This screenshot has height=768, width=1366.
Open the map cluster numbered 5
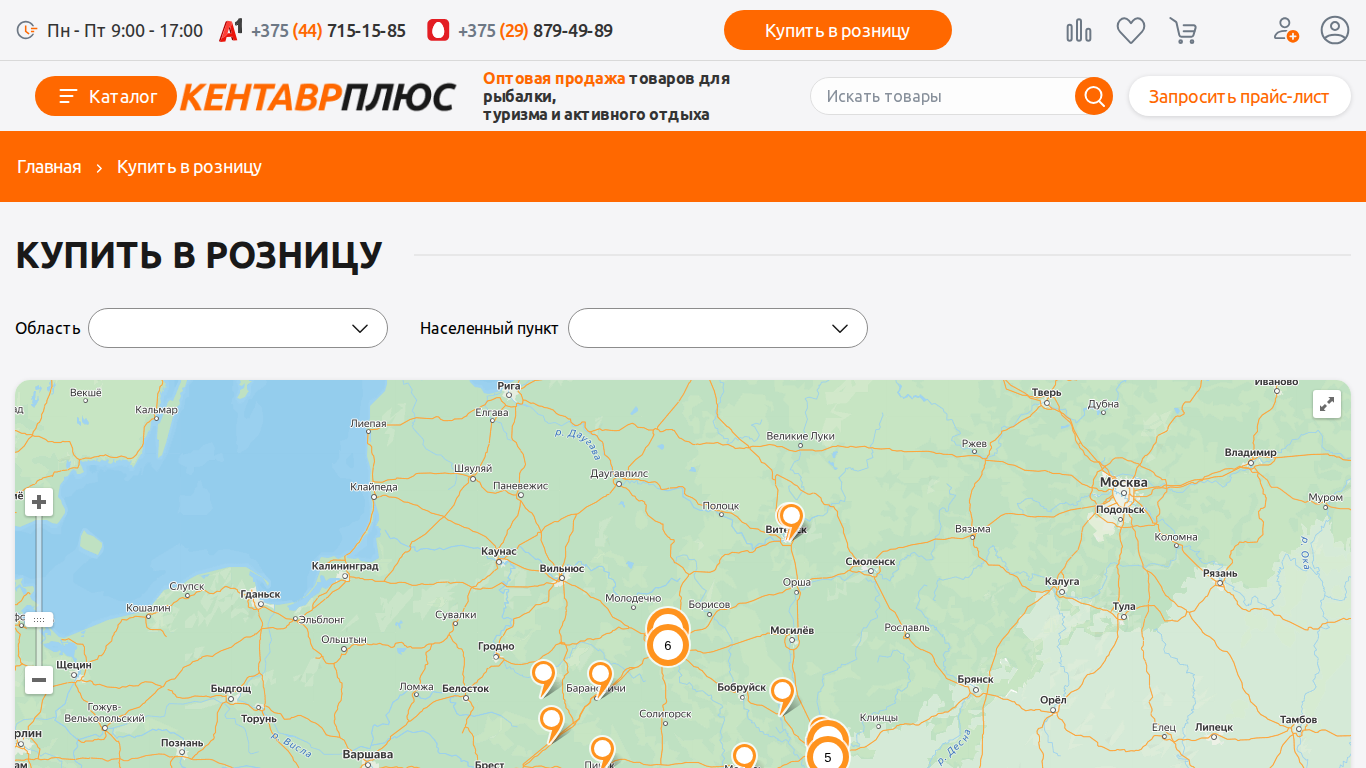click(827, 757)
